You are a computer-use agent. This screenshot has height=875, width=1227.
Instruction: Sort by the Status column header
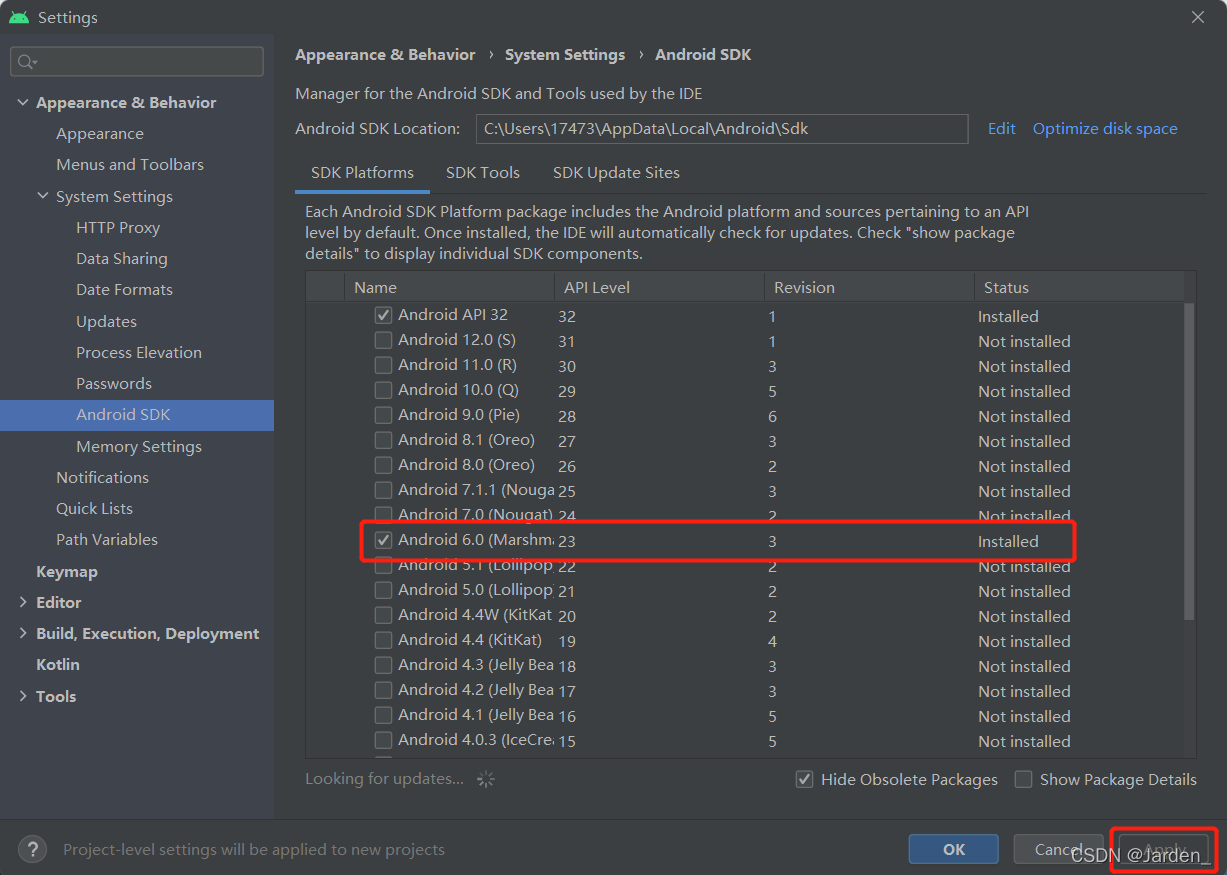pyautogui.click(x=1078, y=287)
